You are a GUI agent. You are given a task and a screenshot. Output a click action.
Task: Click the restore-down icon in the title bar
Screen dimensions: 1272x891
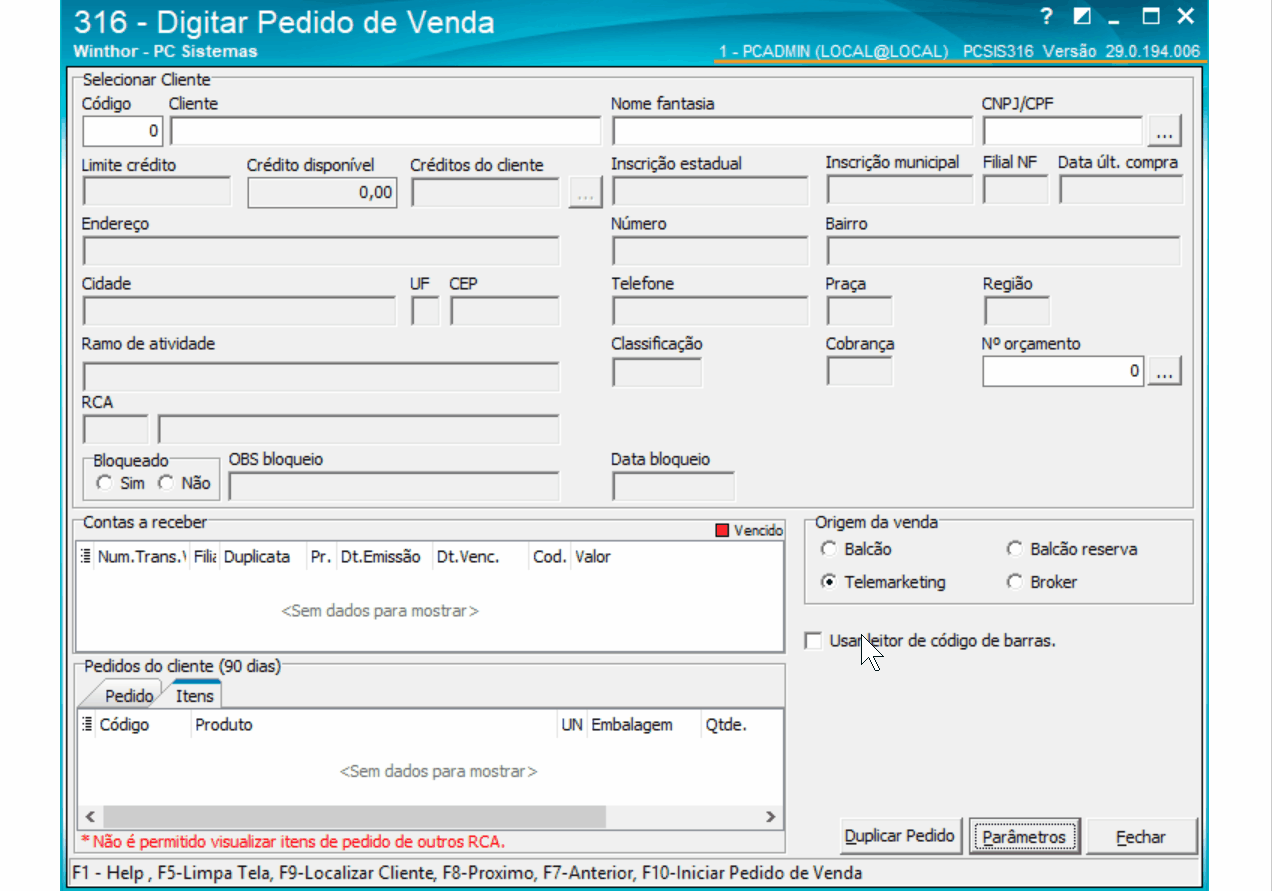(1082, 16)
